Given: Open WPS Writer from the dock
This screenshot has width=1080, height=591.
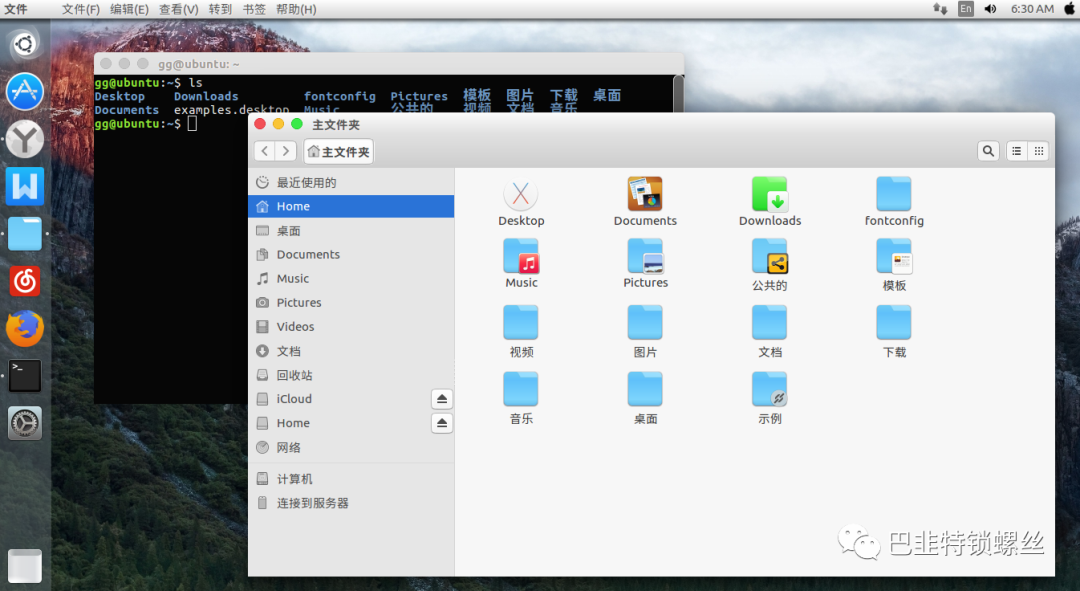Looking at the screenshot, I should [x=25, y=186].
